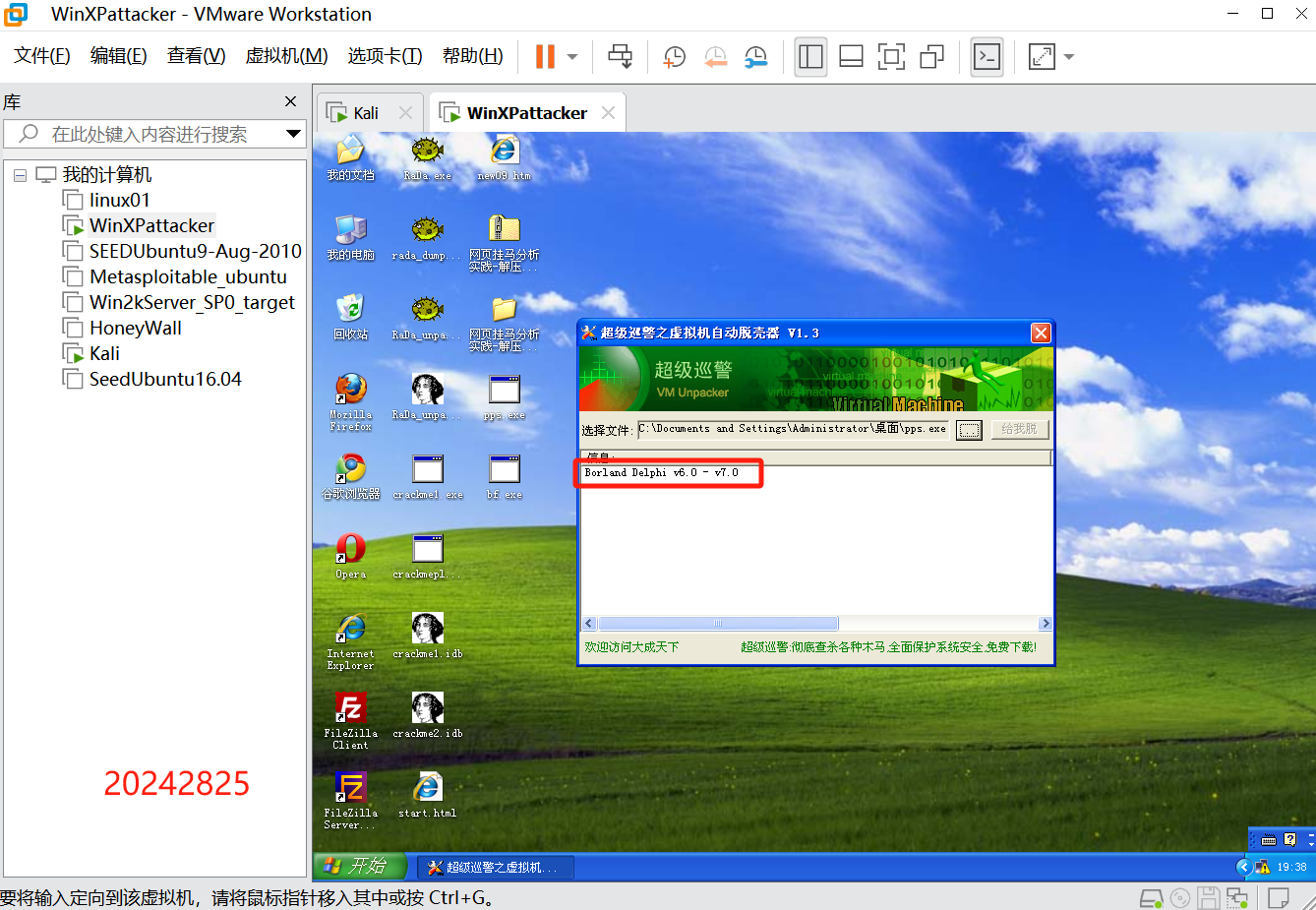
Task: Click the 我的电脑 desktop icon
Action: tap(350, 237)
